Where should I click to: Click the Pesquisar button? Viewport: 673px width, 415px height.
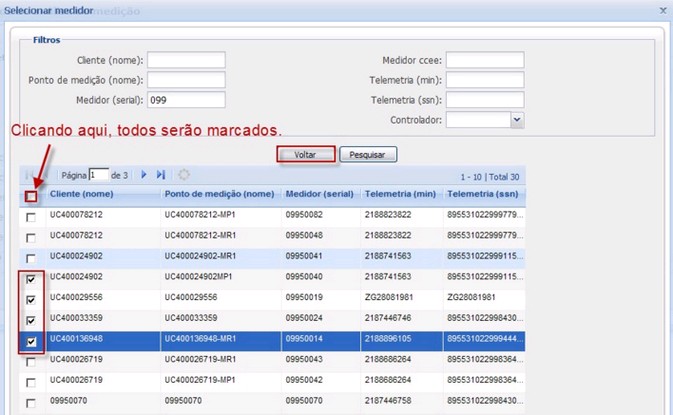(369, 155)
